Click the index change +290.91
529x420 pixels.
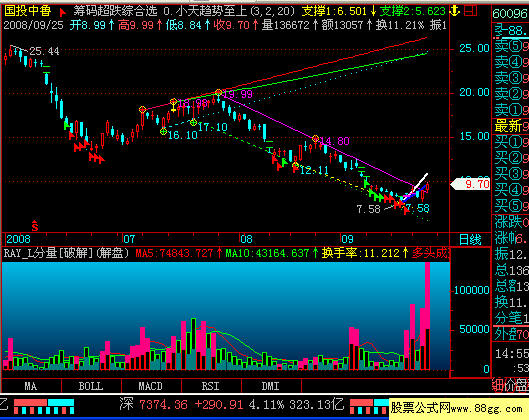(x=219, y=404)
